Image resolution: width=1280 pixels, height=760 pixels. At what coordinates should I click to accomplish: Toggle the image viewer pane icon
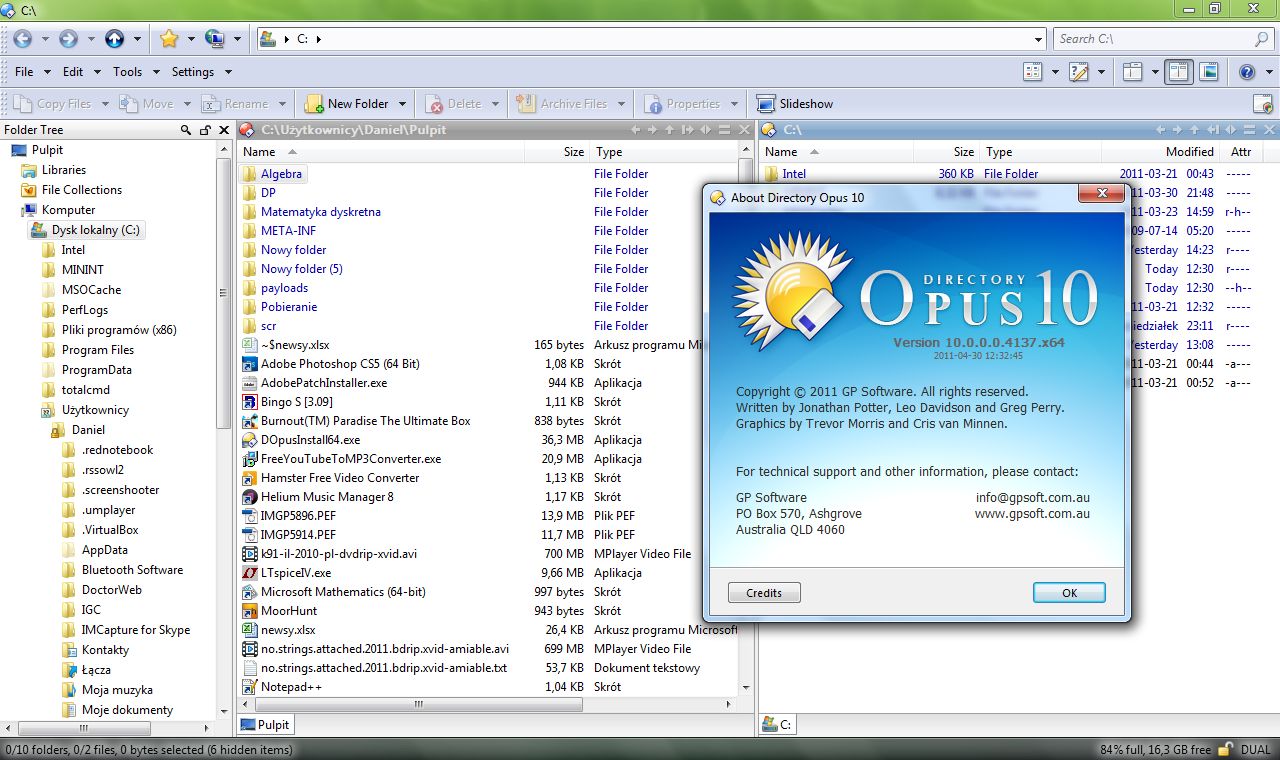pyautogui.click(x=1209, y=72)
